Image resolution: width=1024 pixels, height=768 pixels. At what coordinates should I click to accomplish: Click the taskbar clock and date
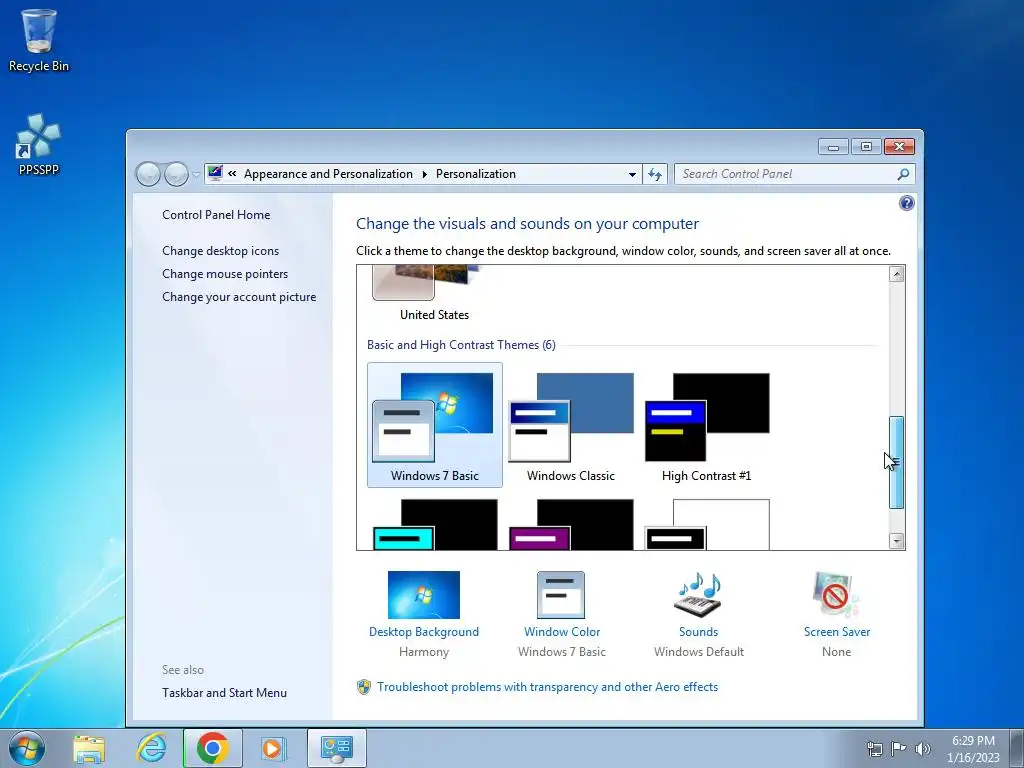pos(973,748)
